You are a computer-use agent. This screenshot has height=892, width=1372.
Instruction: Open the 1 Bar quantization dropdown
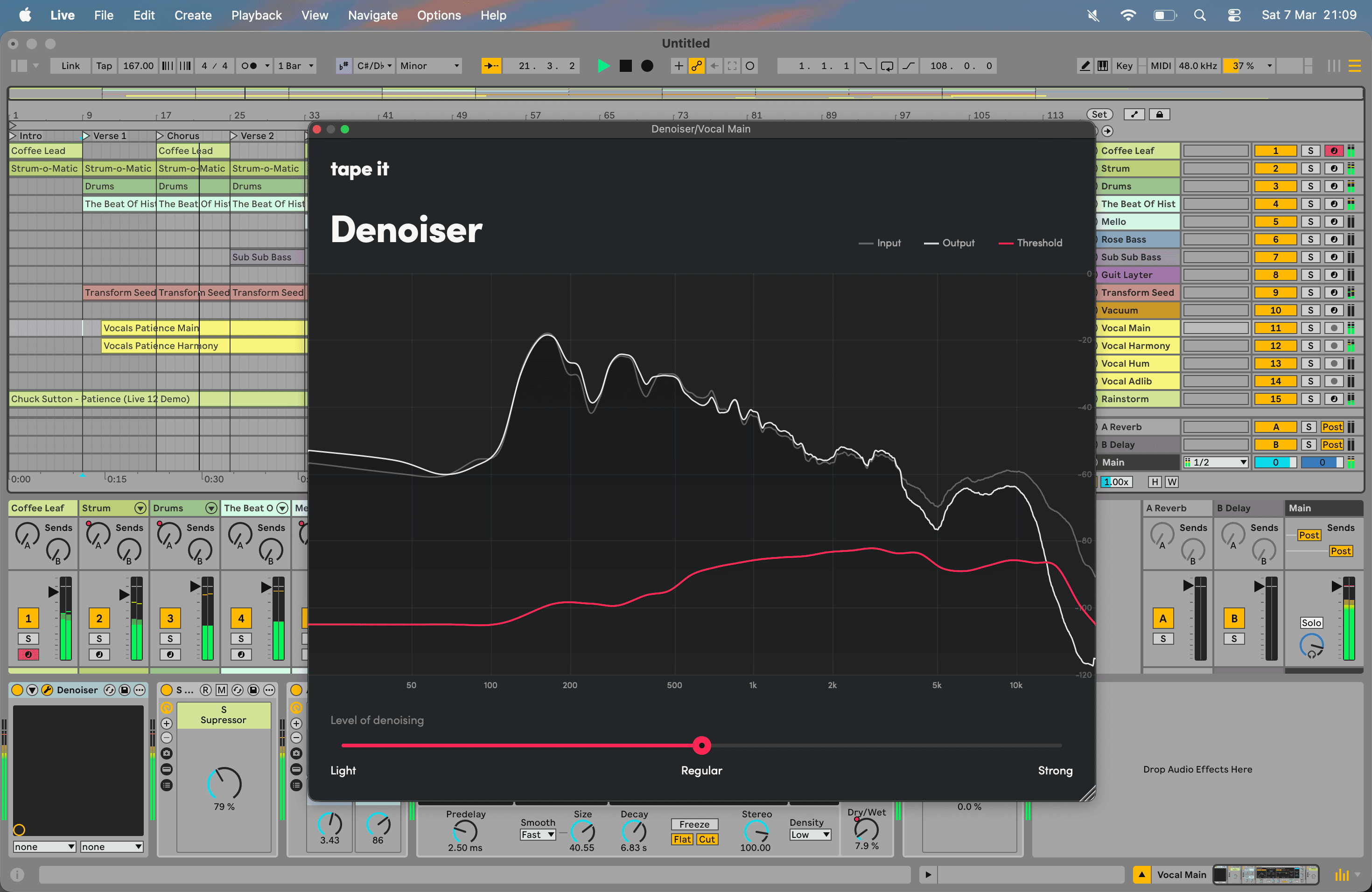(x=295, y=66)
